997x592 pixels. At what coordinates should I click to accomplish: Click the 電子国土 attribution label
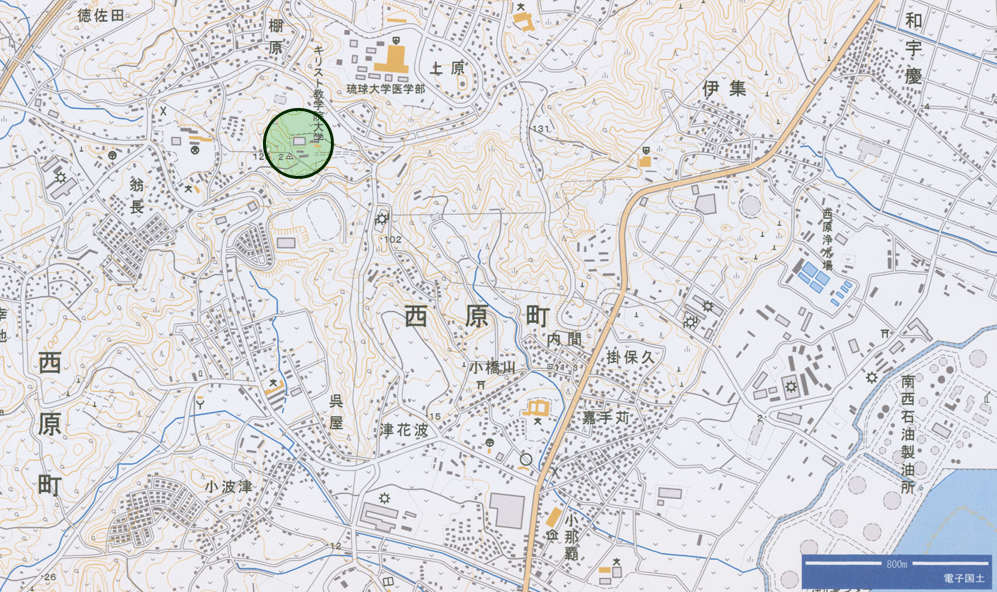962,578
